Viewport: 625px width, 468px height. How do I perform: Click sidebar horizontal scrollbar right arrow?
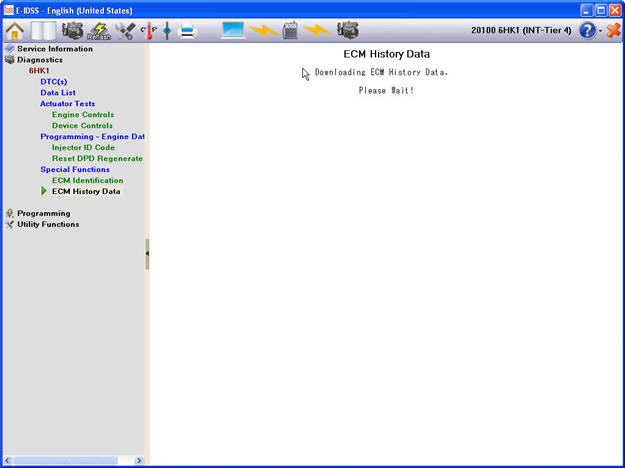[139, 461]
